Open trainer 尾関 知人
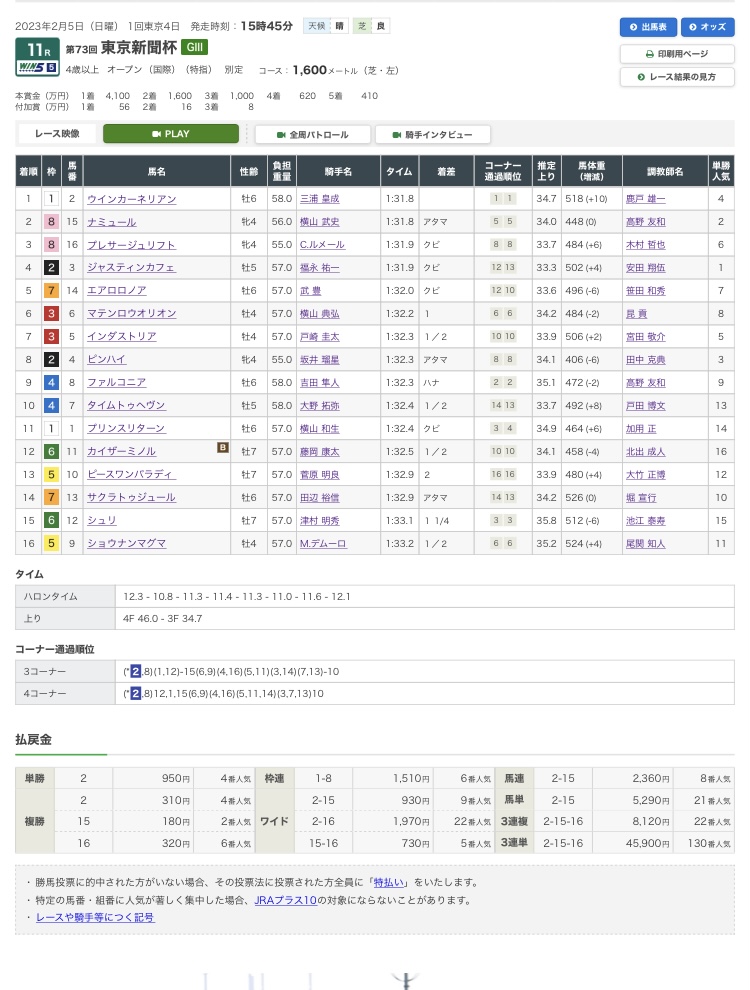This screenshot has width=750, height=990. pyautogui.click(x=645, y=544)
